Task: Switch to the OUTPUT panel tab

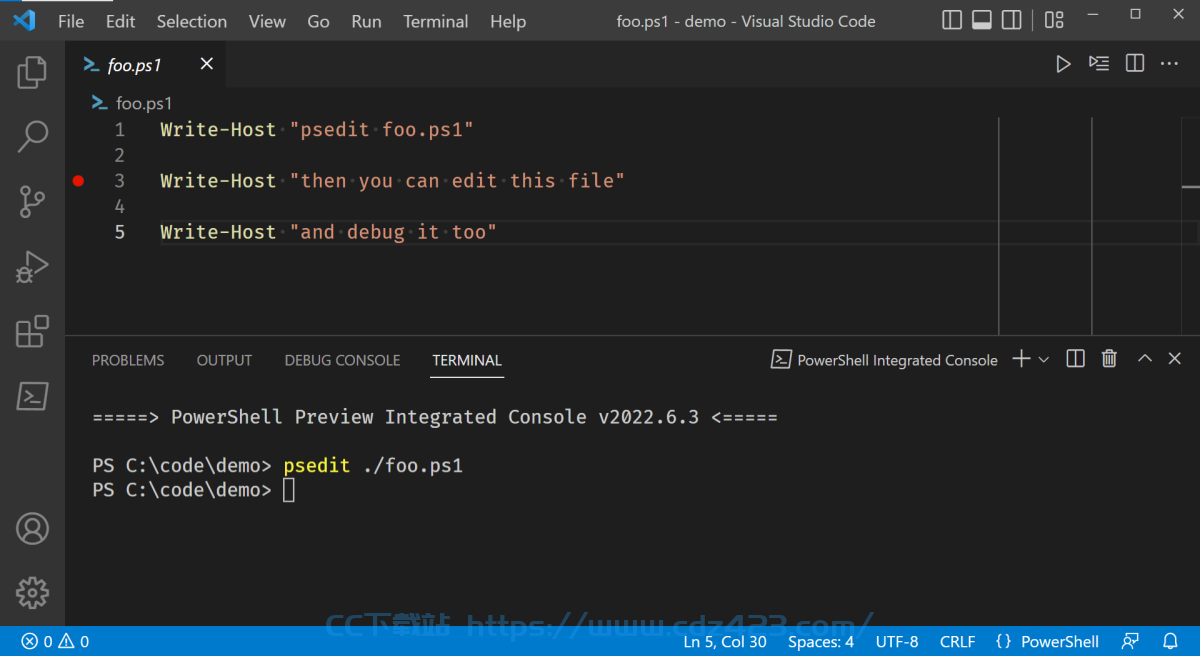Action: pos(224,360)
